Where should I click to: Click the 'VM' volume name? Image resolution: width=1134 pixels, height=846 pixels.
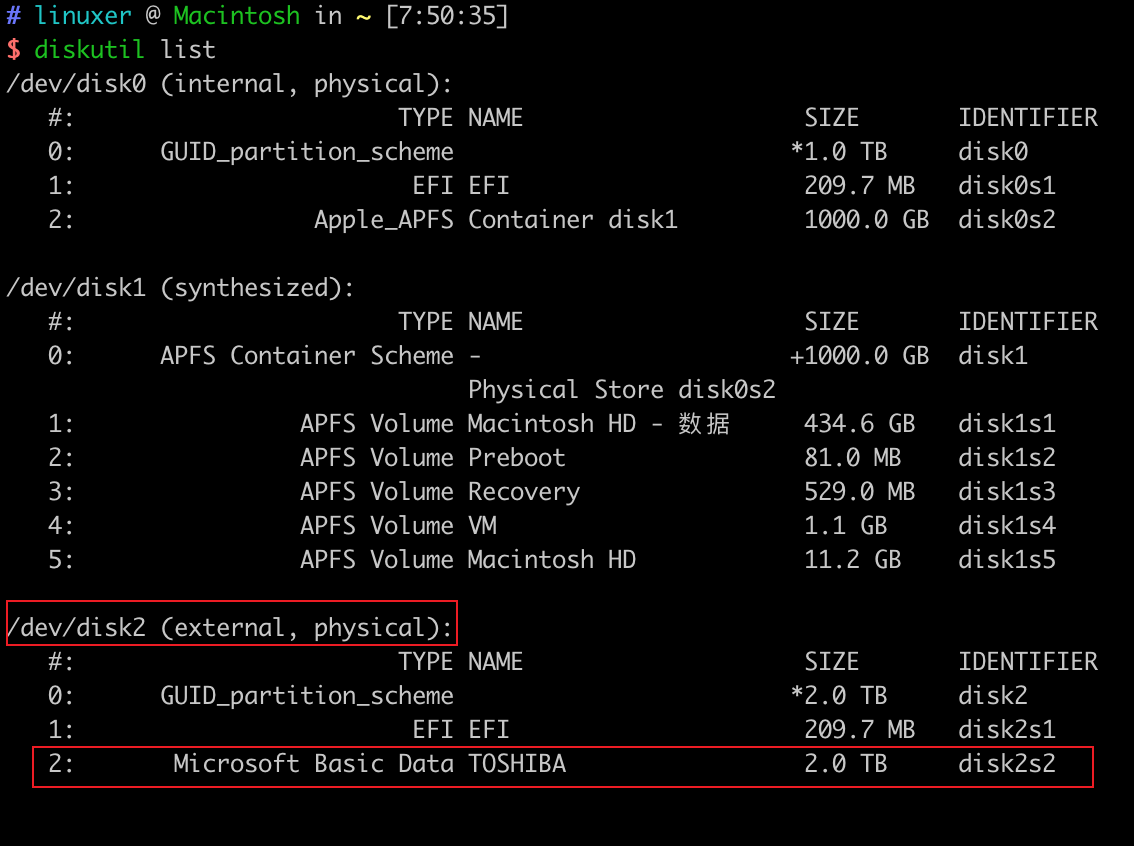482,526
